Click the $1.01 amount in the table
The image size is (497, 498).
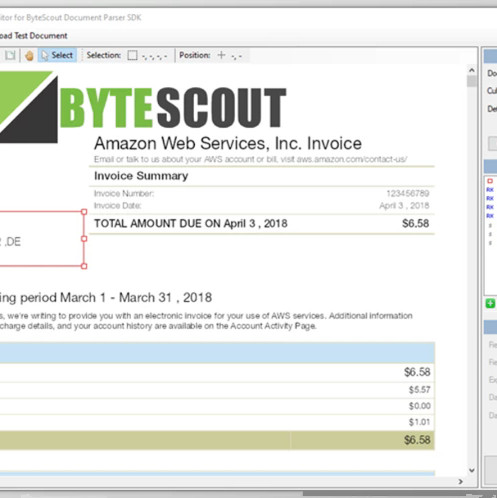pyautogui.click(x=420, y=422)
